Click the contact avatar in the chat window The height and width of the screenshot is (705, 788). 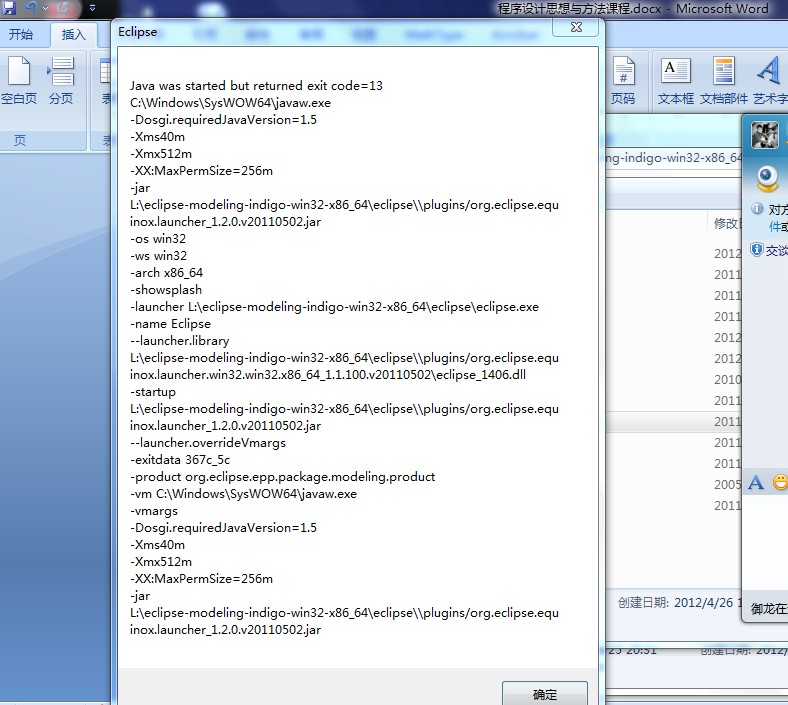(765, 134)
